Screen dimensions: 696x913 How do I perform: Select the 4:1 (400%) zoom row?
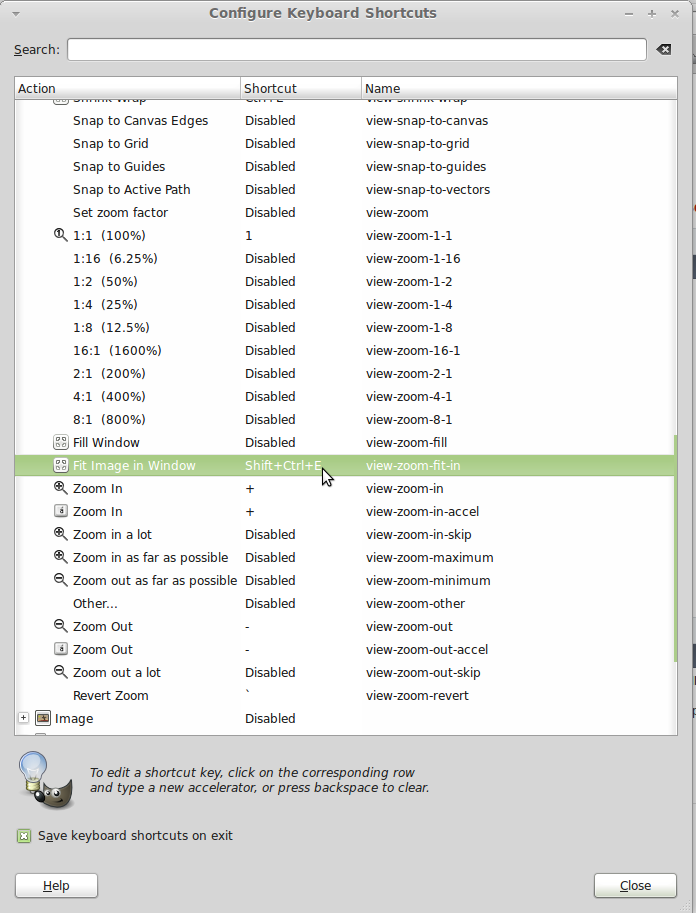(x=345, y=397)
